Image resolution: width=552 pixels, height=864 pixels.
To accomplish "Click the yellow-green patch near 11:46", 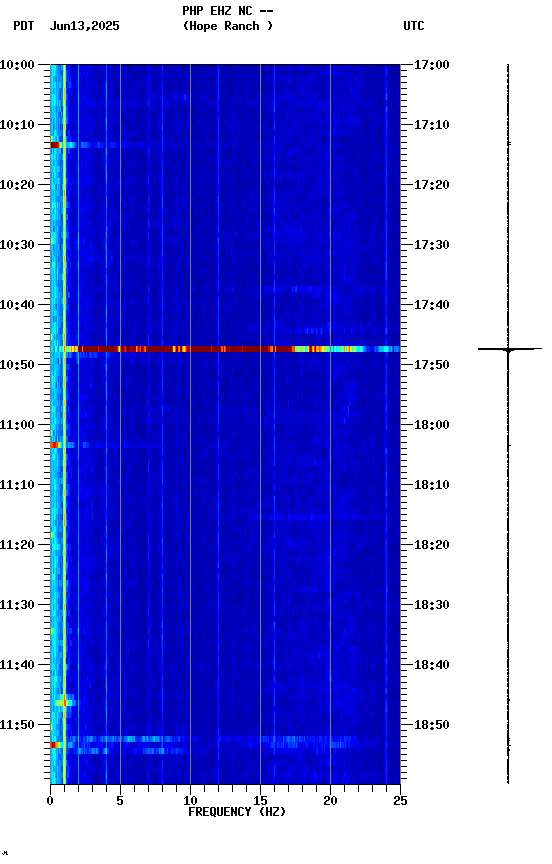I will click(x=65, y=703).
